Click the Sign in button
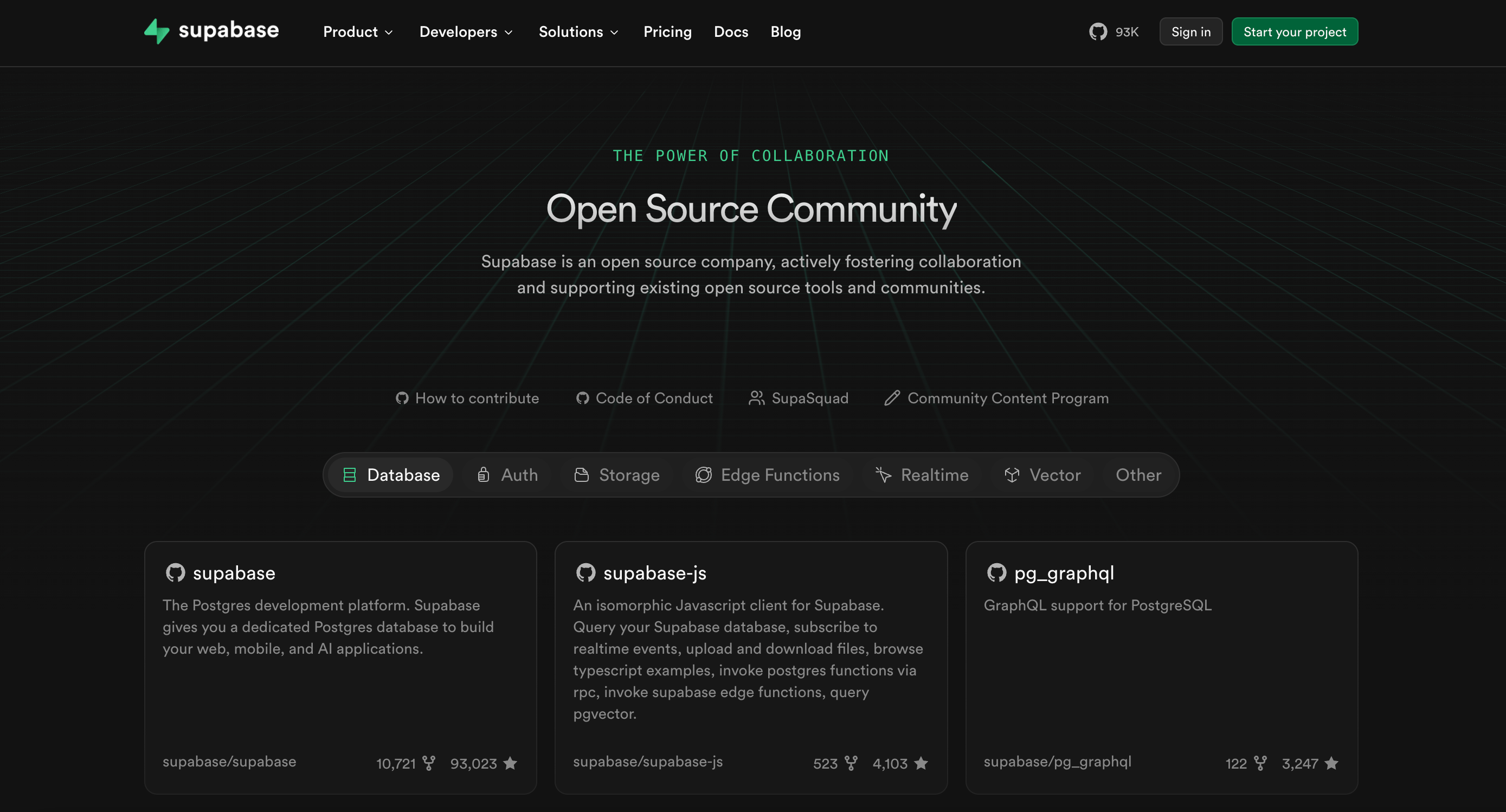This screenshot has width=1506, height=812. tap(1190, 31)
